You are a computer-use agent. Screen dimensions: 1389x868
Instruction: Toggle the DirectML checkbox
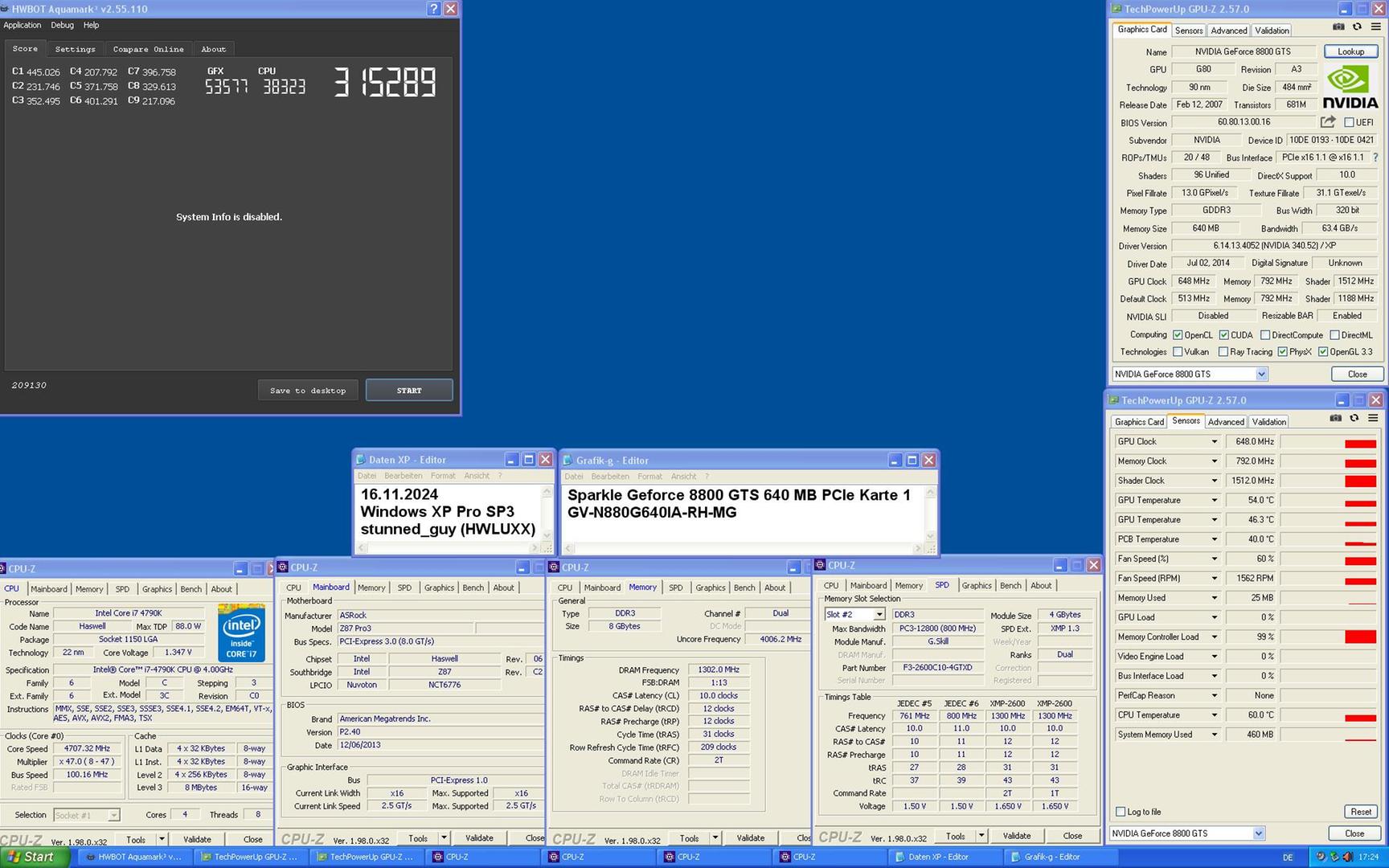(1334, 335)
